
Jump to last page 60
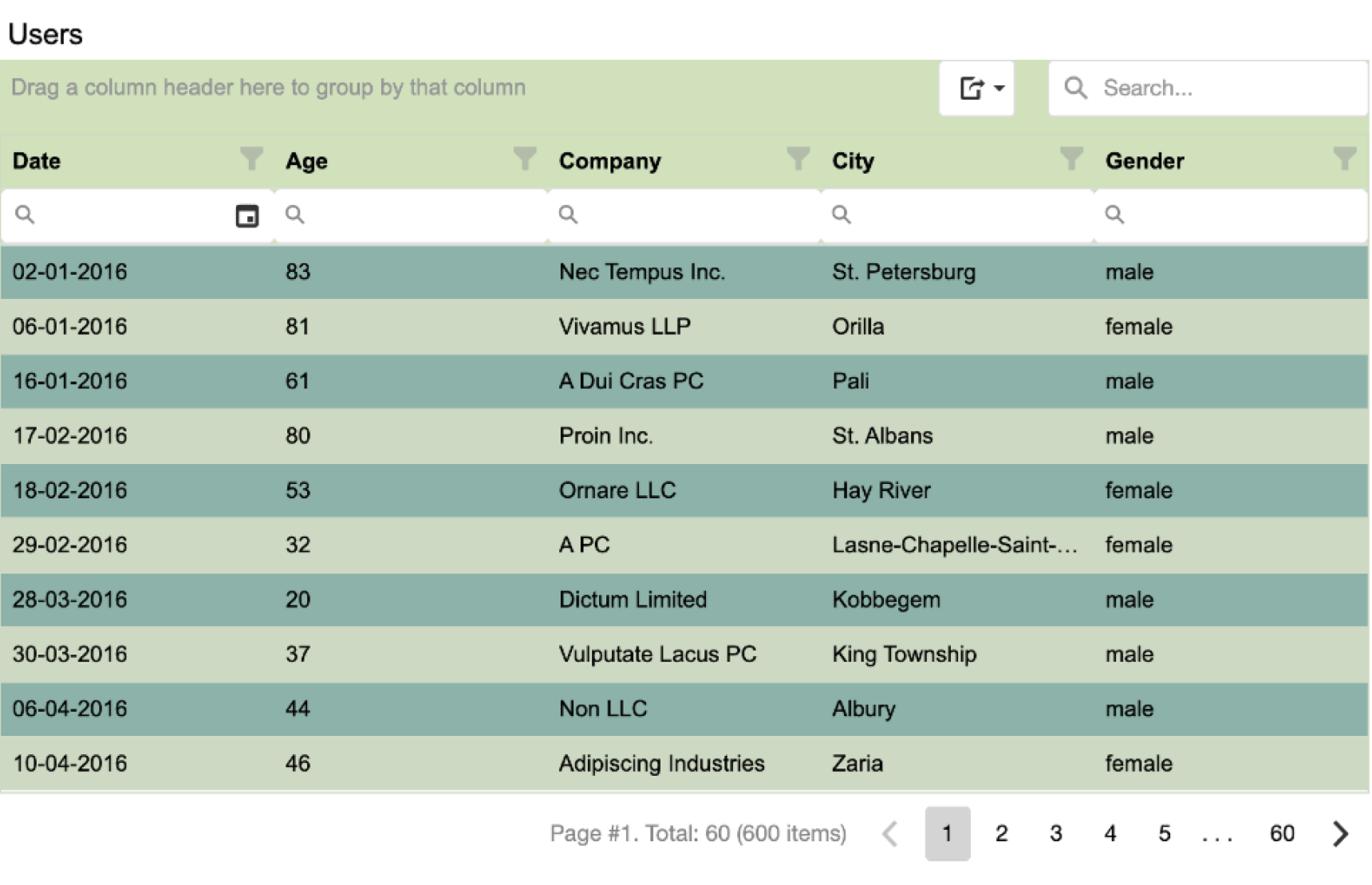(x=1282, y=834)
